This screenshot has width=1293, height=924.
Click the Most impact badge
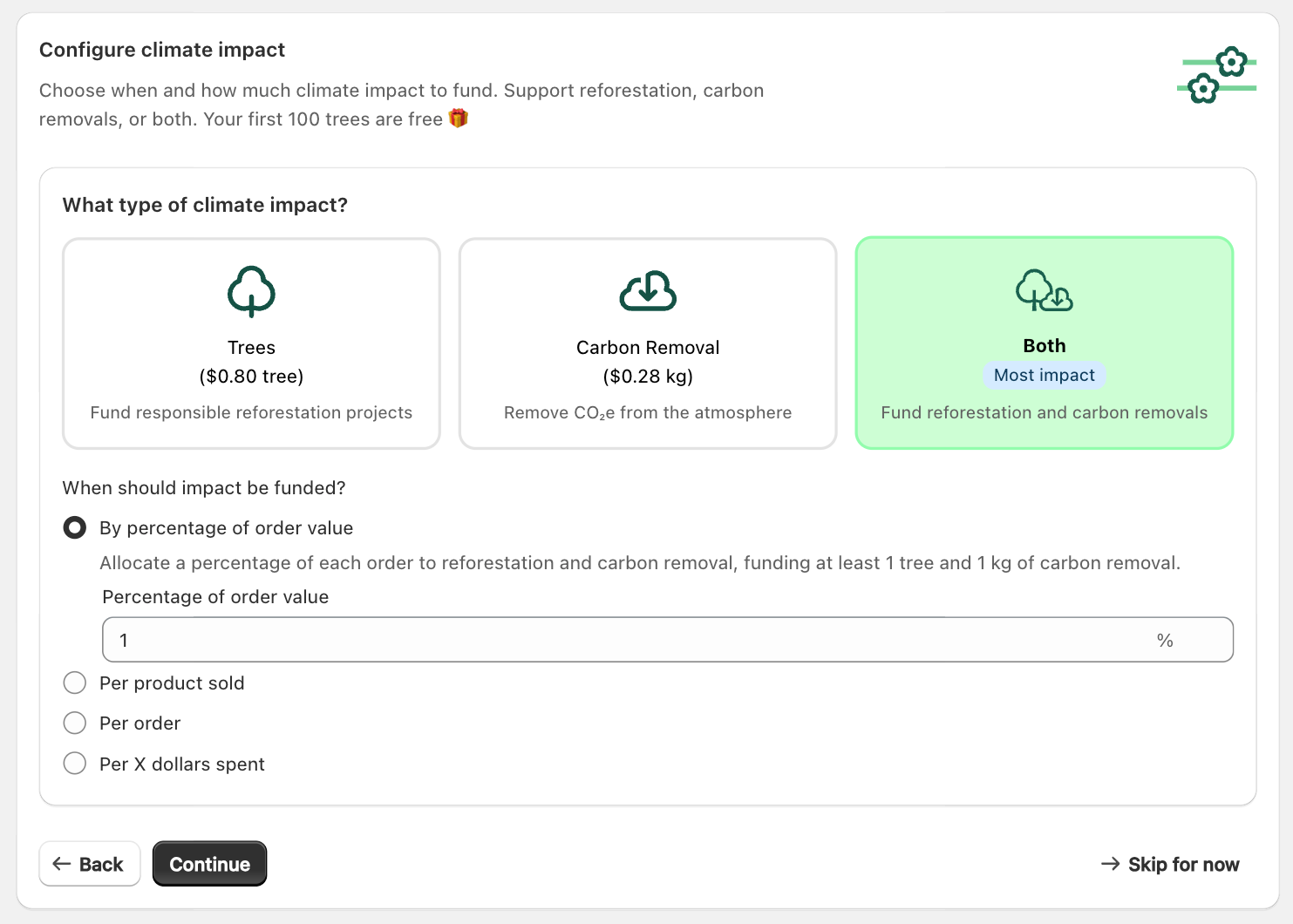[1044, 376]
